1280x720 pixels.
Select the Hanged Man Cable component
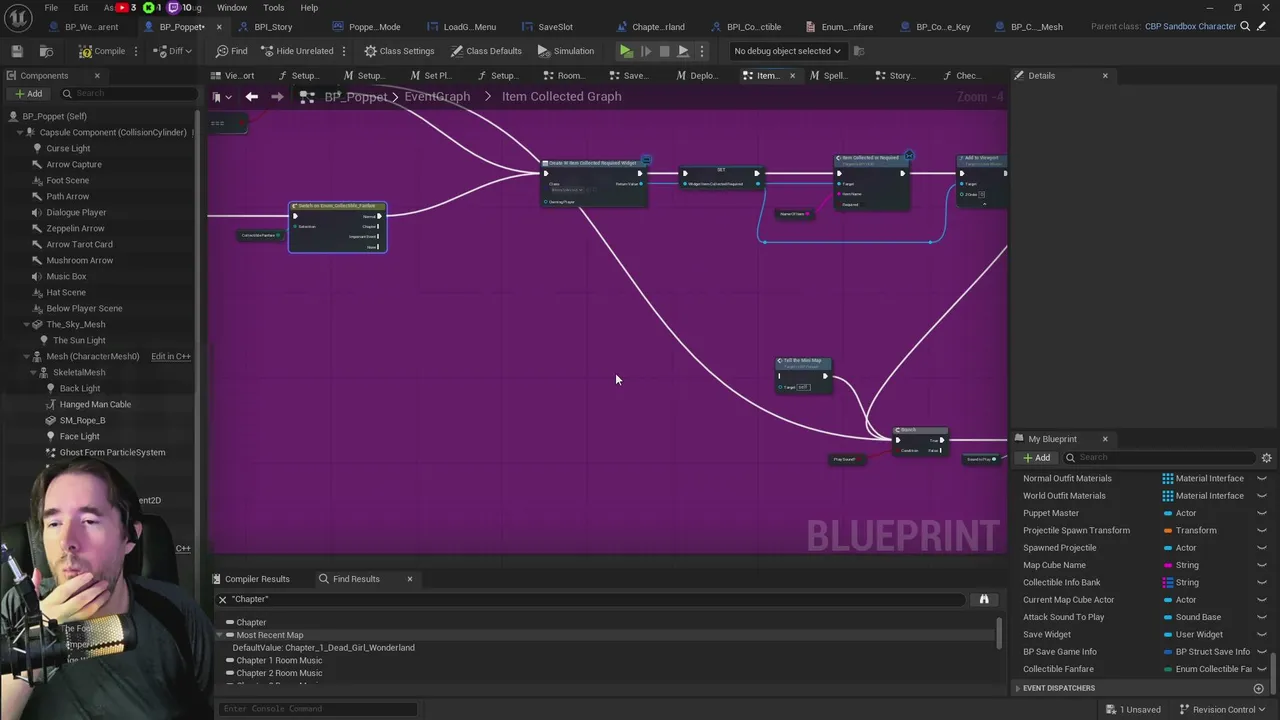[x=95, y=404]
